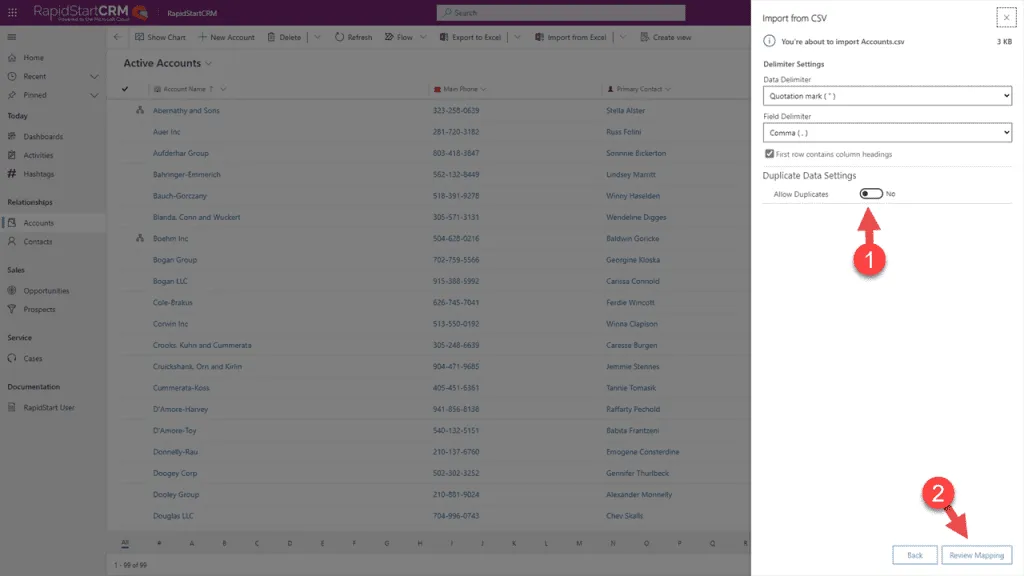This screenshot has height=576, width=1024.
Task: Export accounts to Excel
Action: pyautogui.click(x=471, y=36)
